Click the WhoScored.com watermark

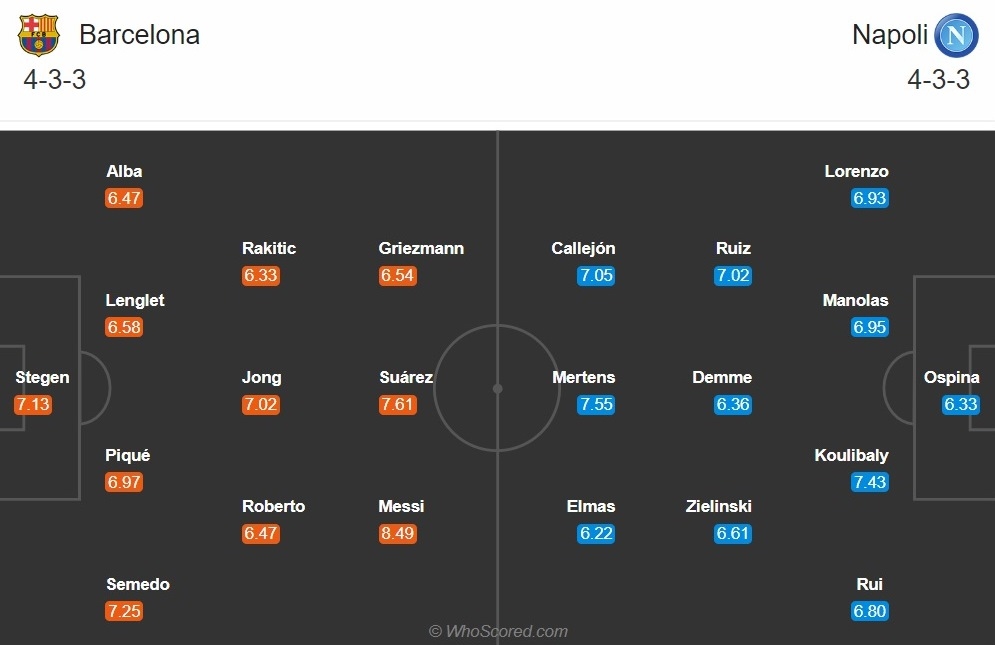(x=498, y=631)
